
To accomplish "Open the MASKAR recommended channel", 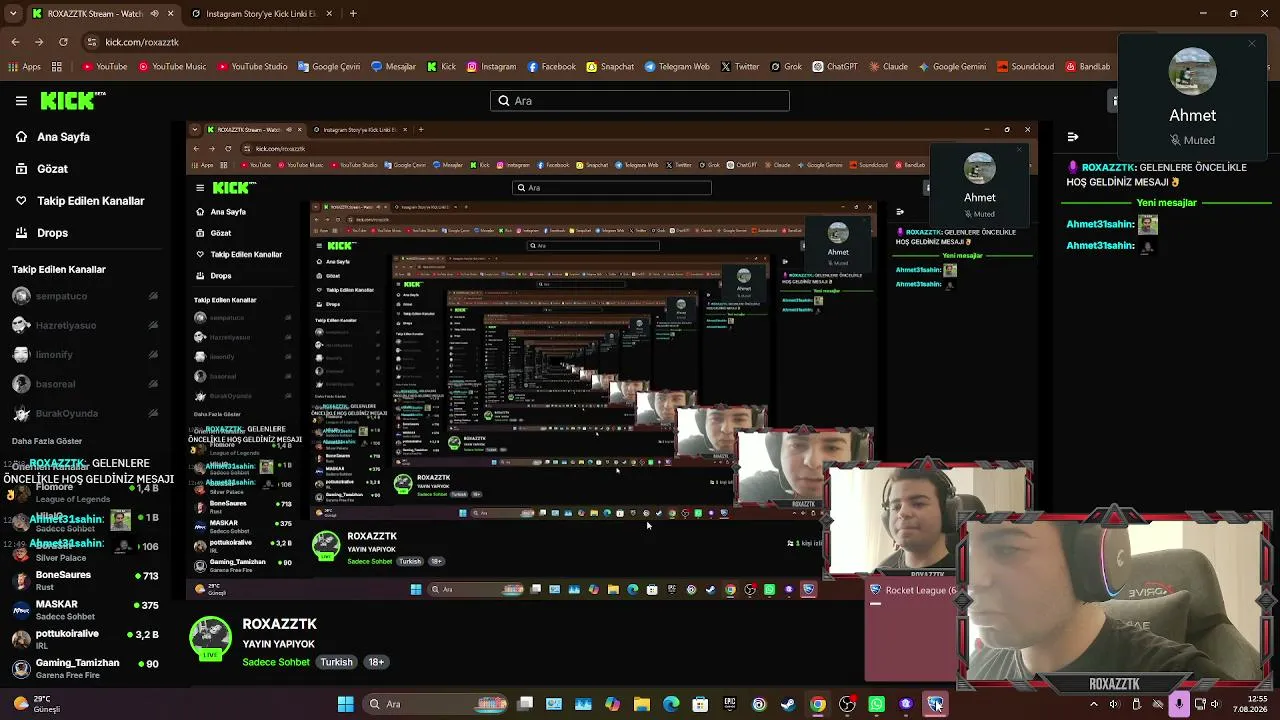I will point(86,610).
